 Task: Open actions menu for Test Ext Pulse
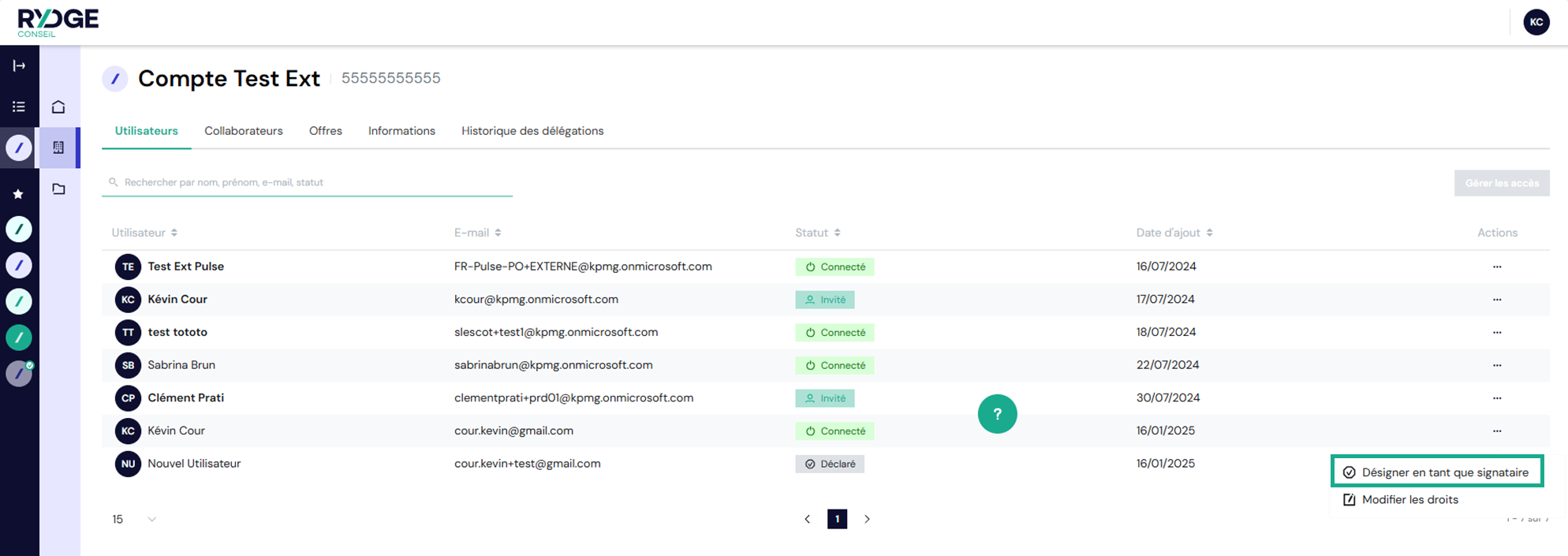(1497, 267)
